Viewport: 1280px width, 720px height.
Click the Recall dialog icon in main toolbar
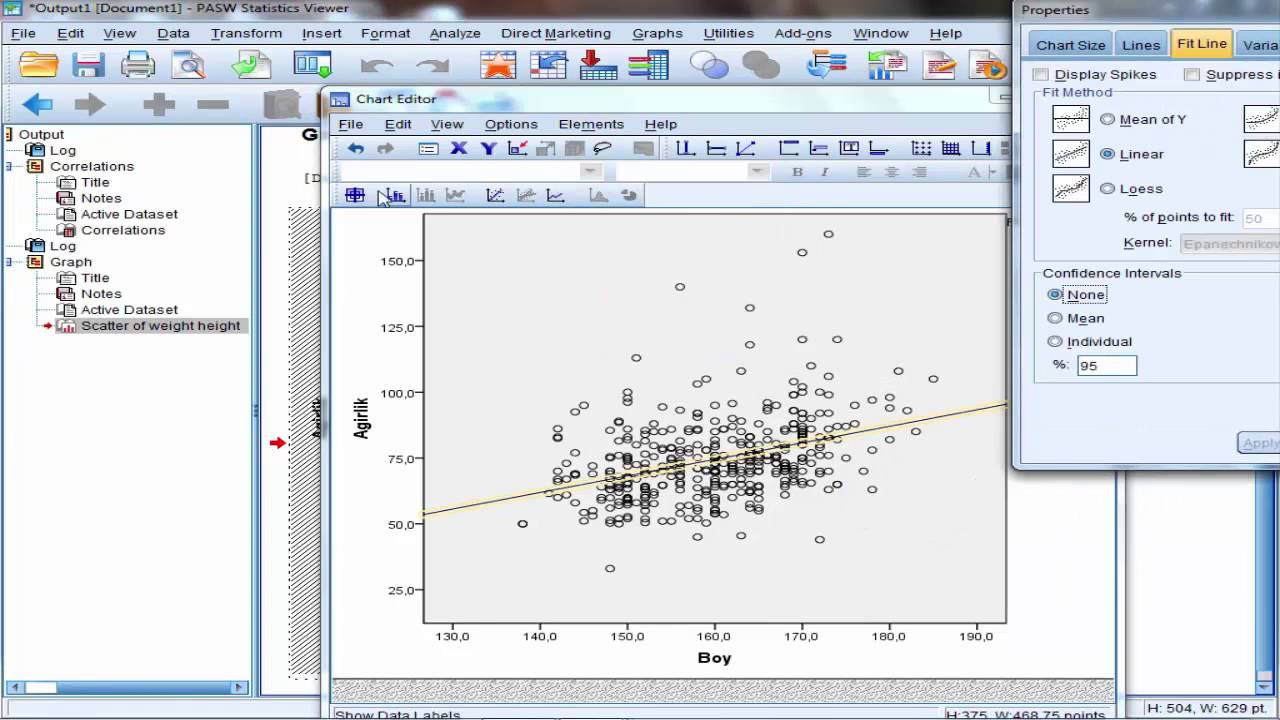pyautogui.click(x=312, y=67)
